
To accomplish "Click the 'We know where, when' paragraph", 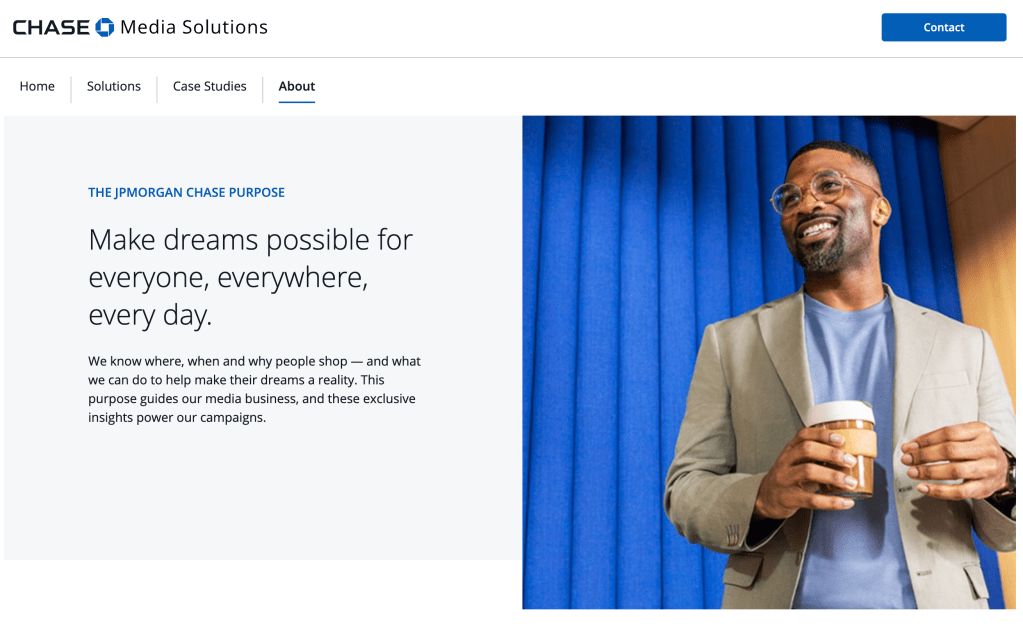I will [254, 389].
